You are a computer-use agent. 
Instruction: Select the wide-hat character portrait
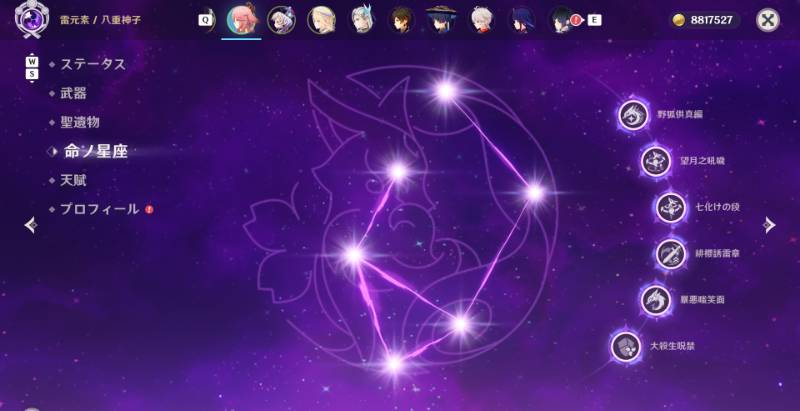[441, 20]
